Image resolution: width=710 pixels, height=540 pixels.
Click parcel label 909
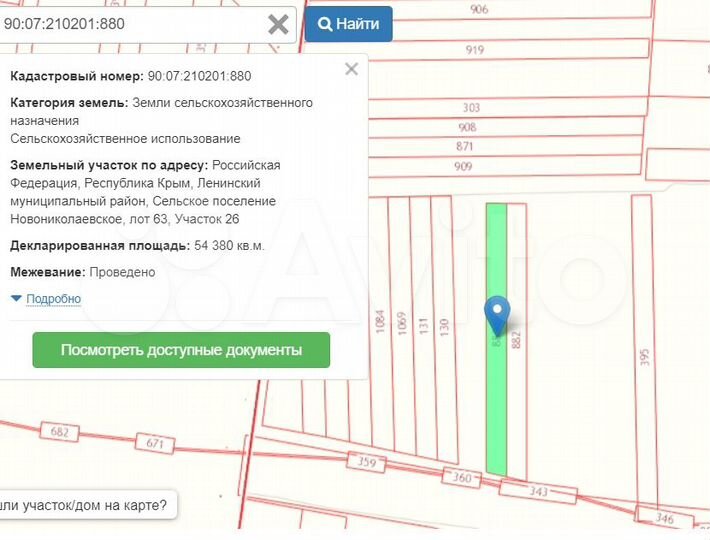pos(463,166)
